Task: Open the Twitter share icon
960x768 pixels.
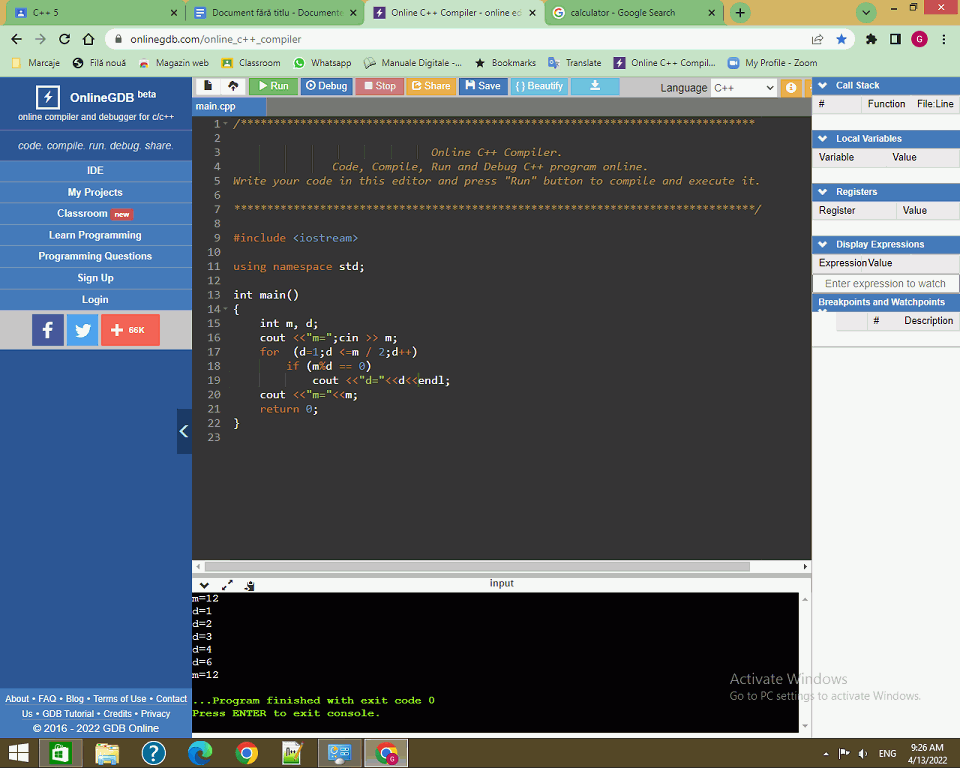Action: [x=82, y=330]
